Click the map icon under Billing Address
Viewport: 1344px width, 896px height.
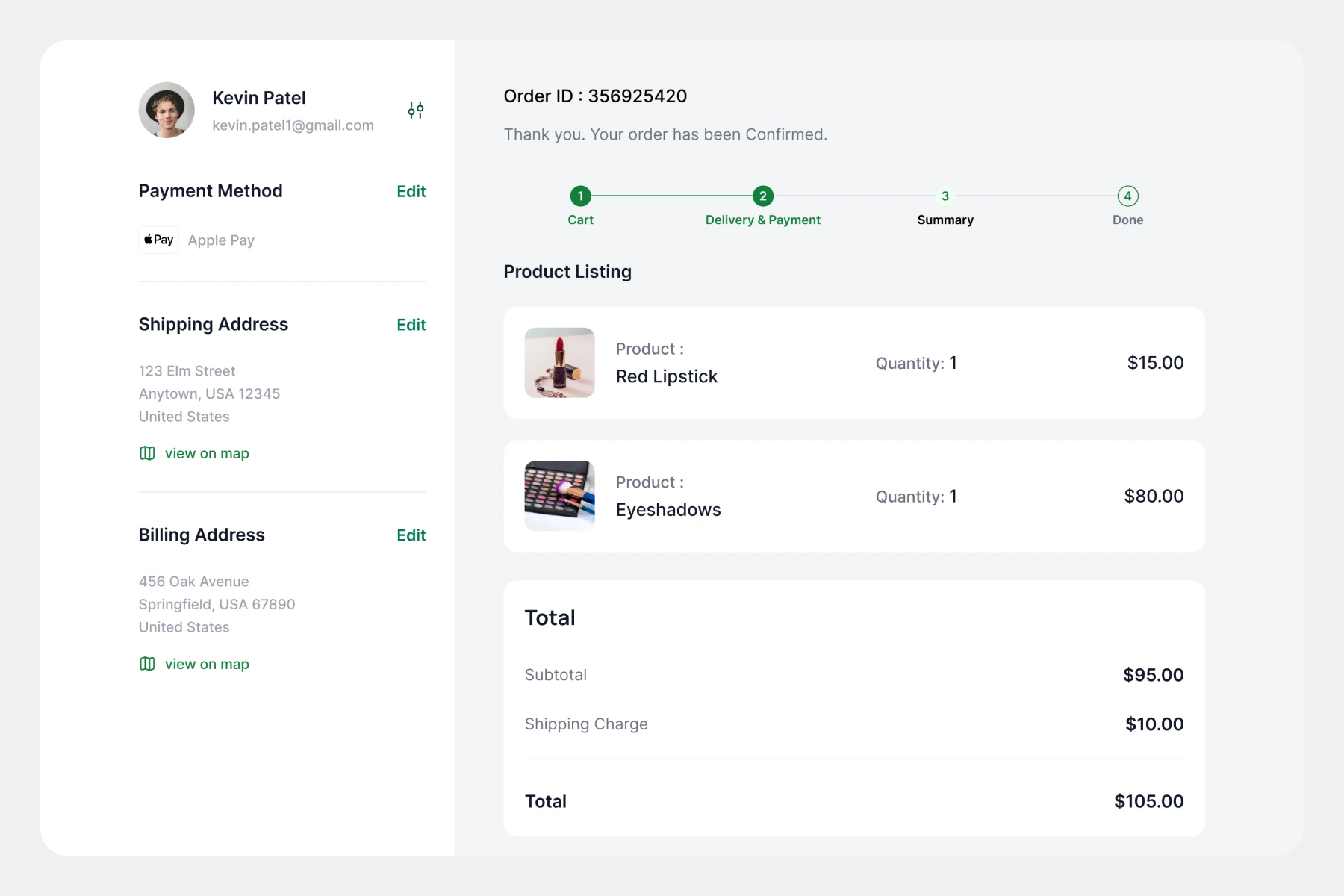[x=147, y=664]
